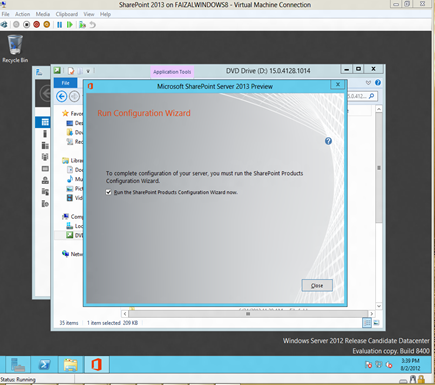Click the Explorer window system icon

pyautogui.click(x=57, y=70)
